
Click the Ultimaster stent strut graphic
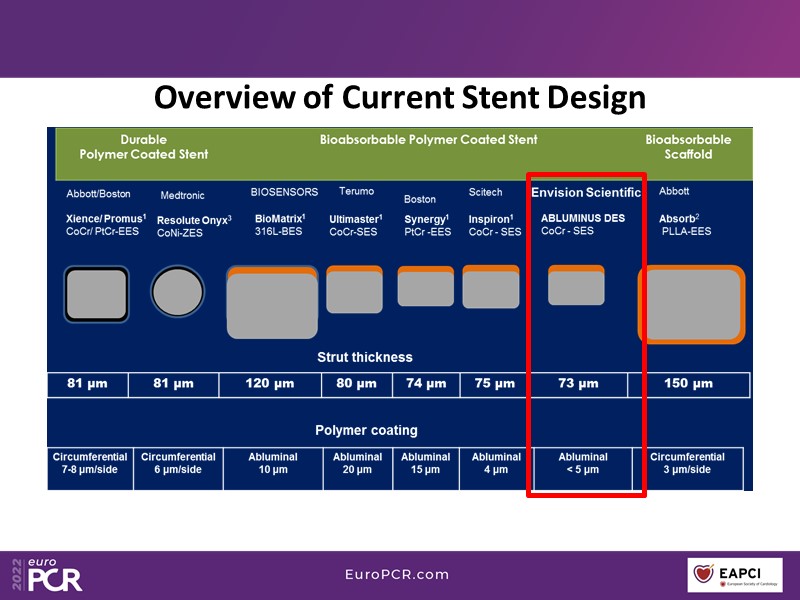tap(355, 290)
